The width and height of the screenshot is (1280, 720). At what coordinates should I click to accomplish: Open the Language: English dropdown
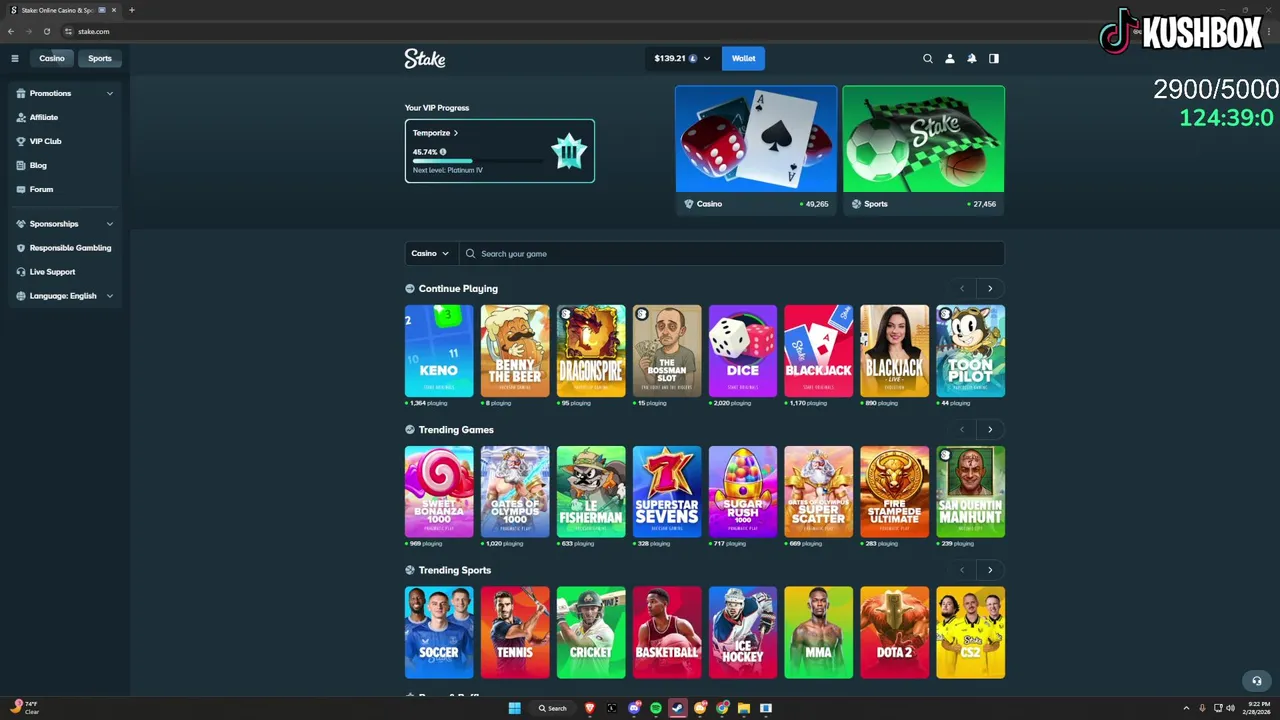coord(65,296)
